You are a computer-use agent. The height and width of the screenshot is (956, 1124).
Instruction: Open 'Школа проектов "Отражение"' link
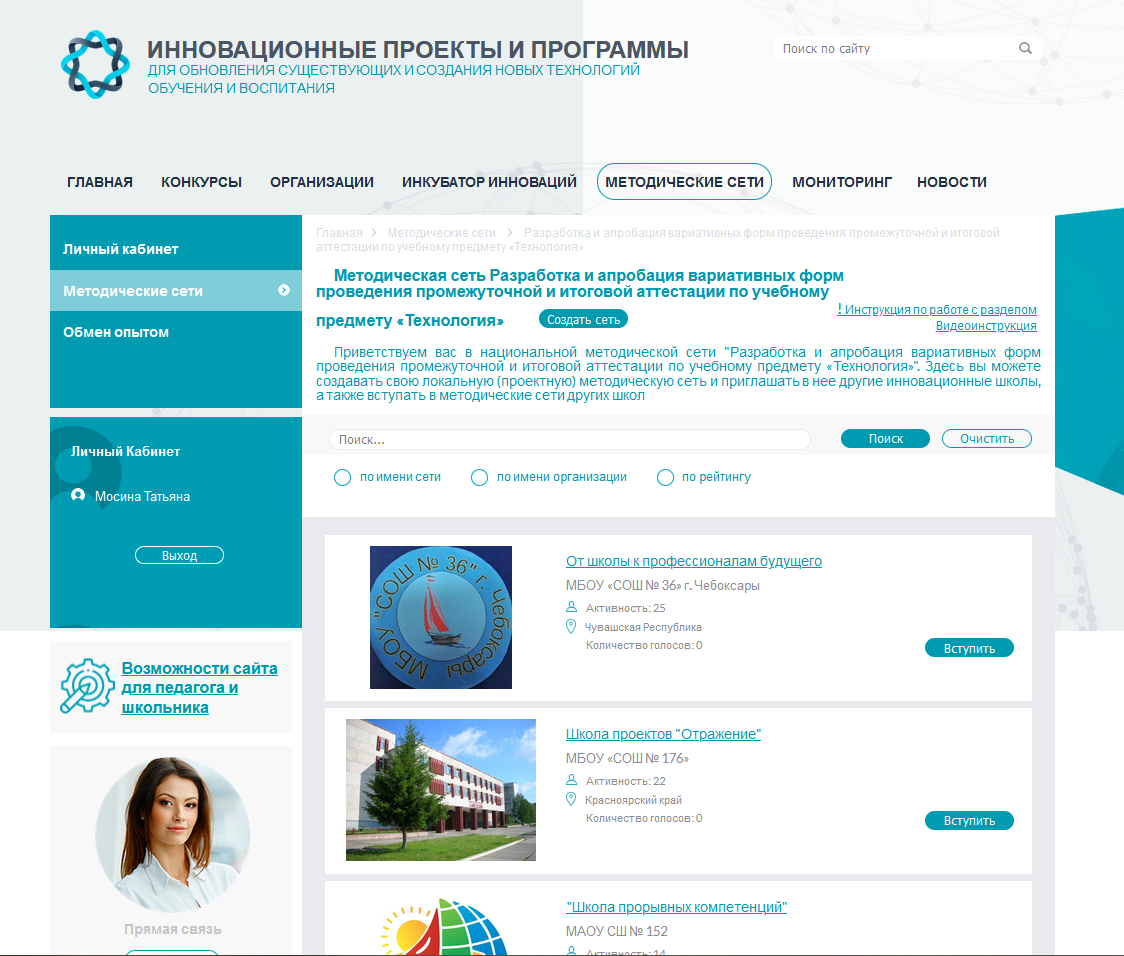(x=663, y=734)
